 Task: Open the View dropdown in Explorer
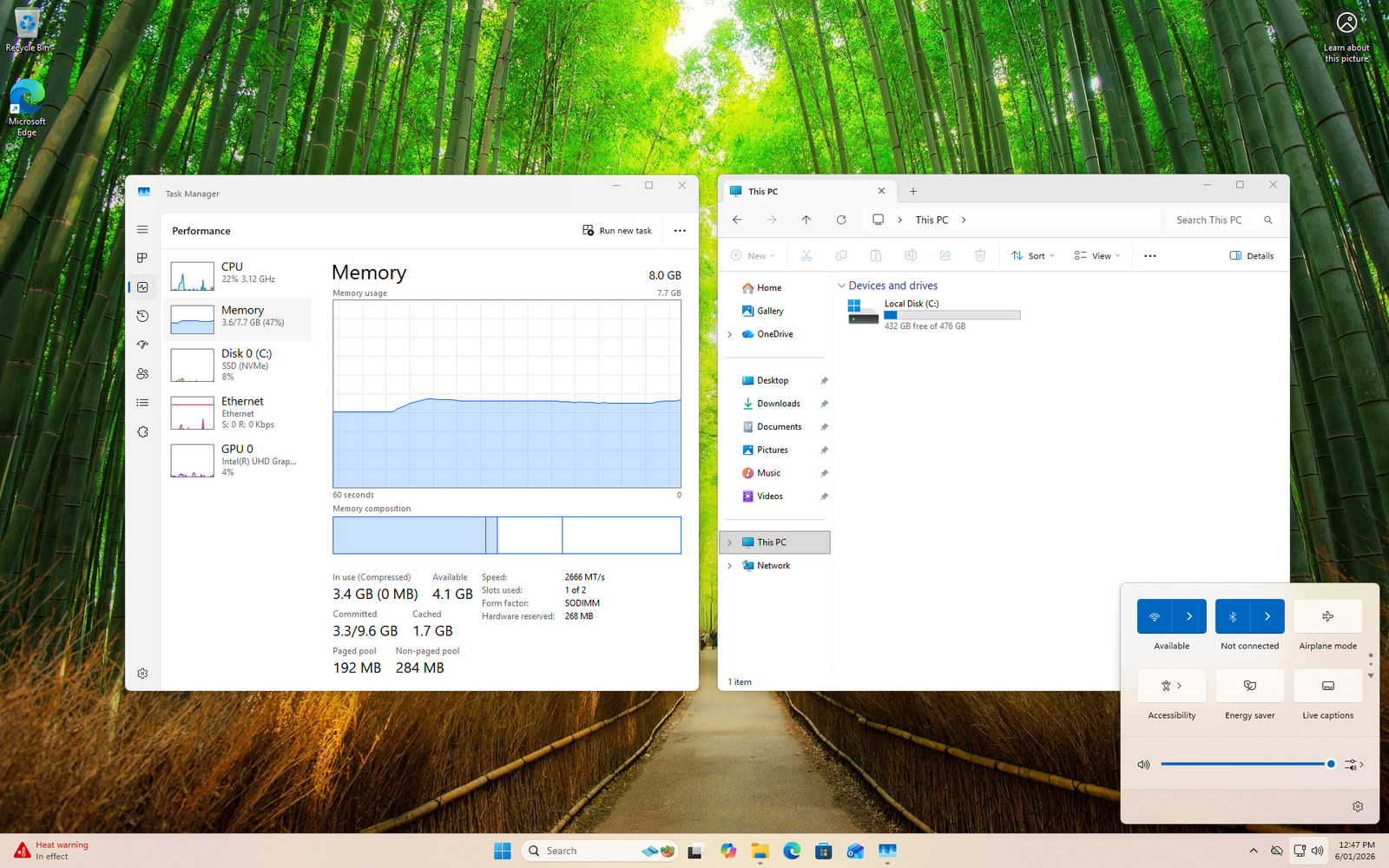1096,256
